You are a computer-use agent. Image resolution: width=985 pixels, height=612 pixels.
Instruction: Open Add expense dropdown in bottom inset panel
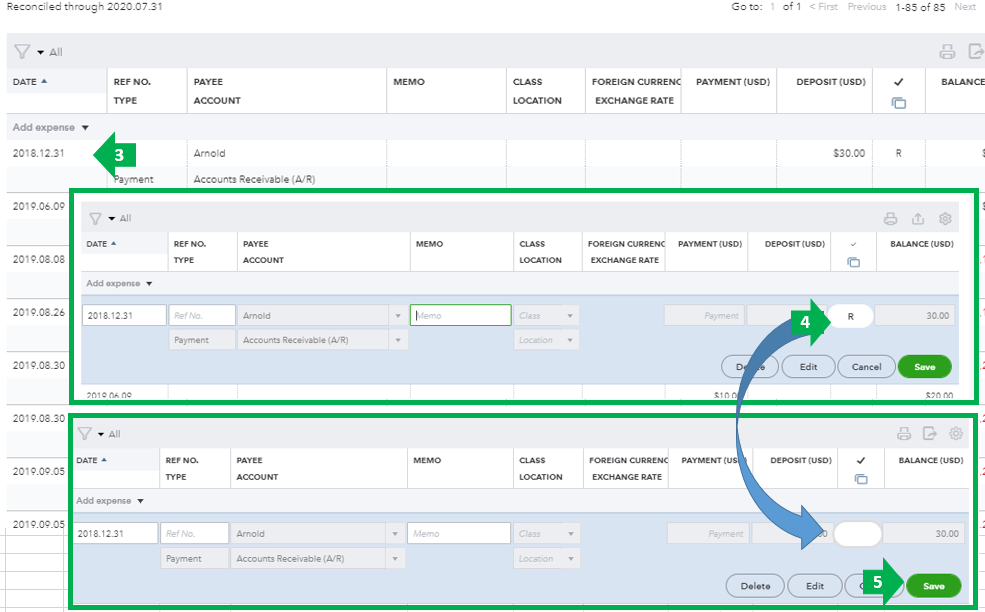click(x=140, y=501)
